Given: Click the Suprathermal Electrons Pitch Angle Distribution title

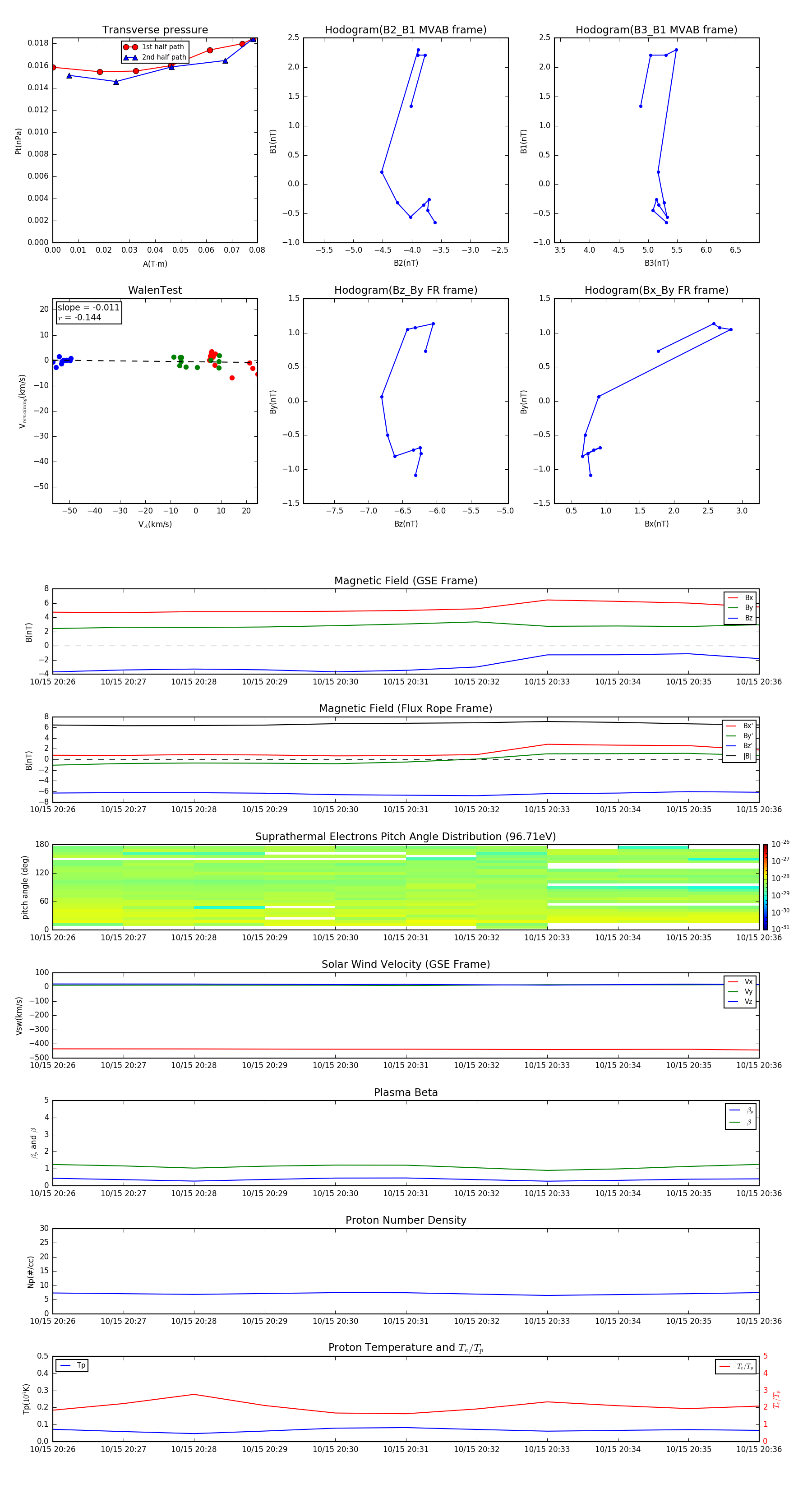Looking at the screenshot, I should (x=406, y=837).
